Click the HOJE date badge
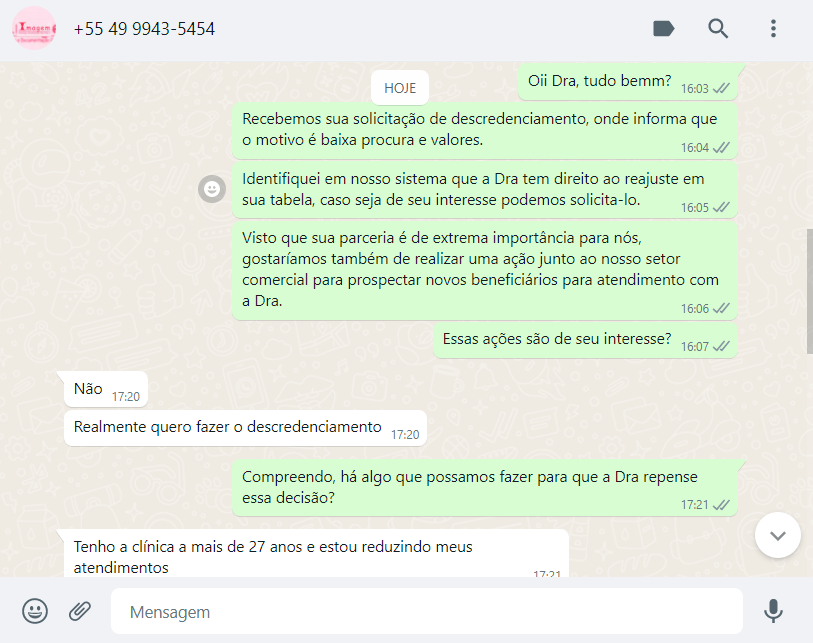 coord(400,88)
